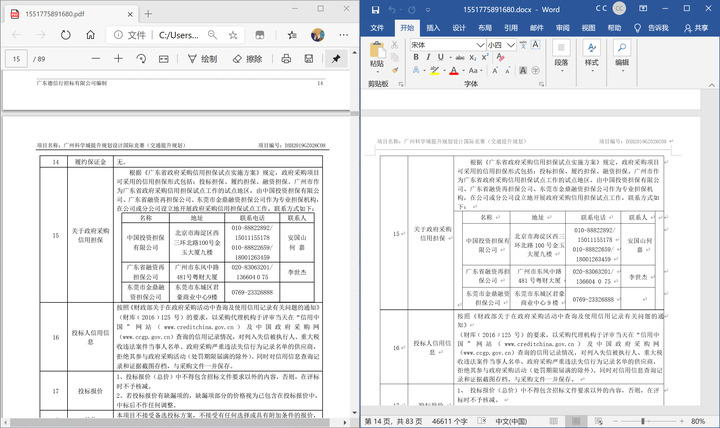Click the PDF page number field
The height and width of the screenshot is (428, 720).
click(x=17, y=59)
